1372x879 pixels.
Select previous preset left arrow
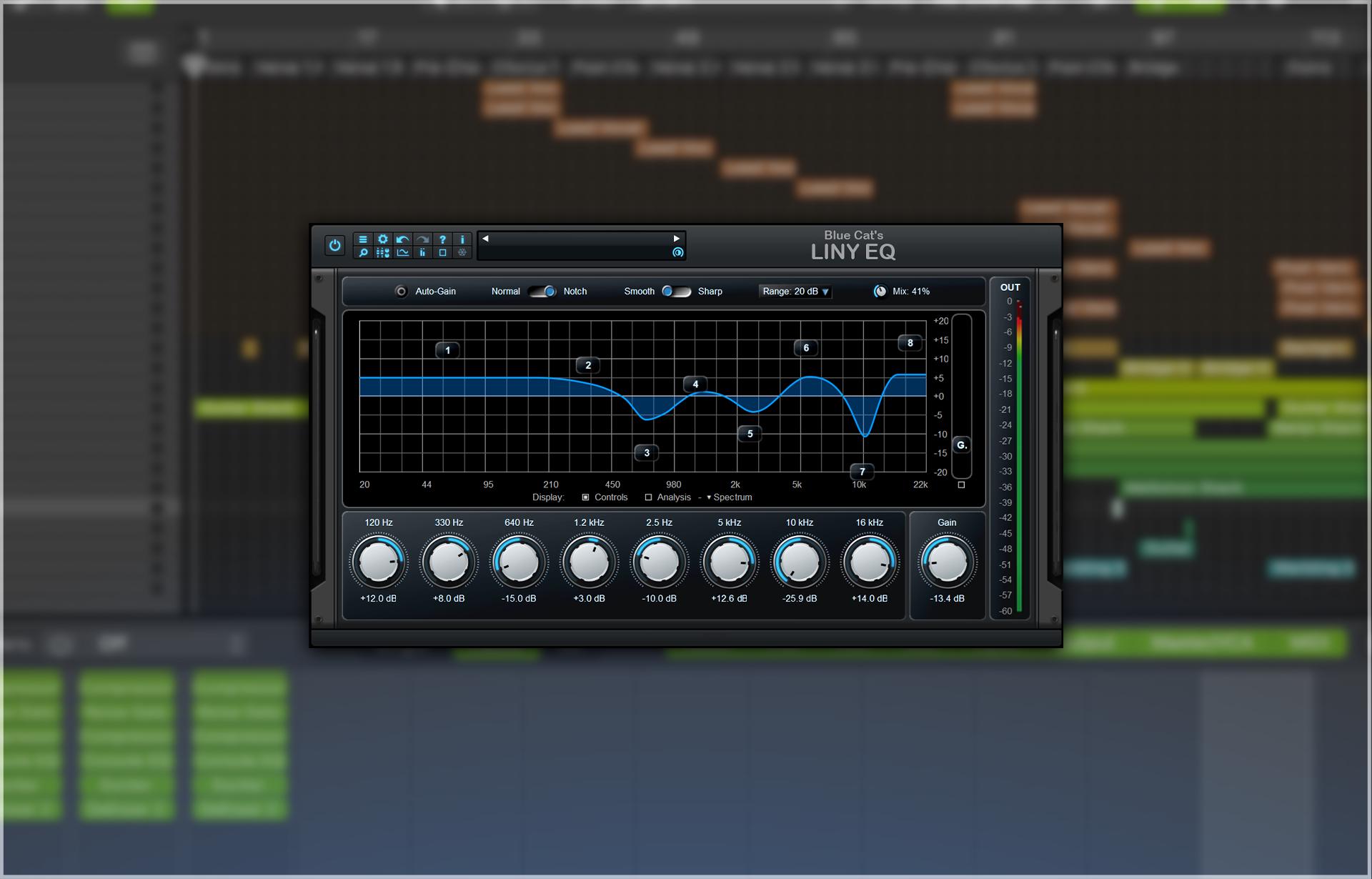pos(485,239)
